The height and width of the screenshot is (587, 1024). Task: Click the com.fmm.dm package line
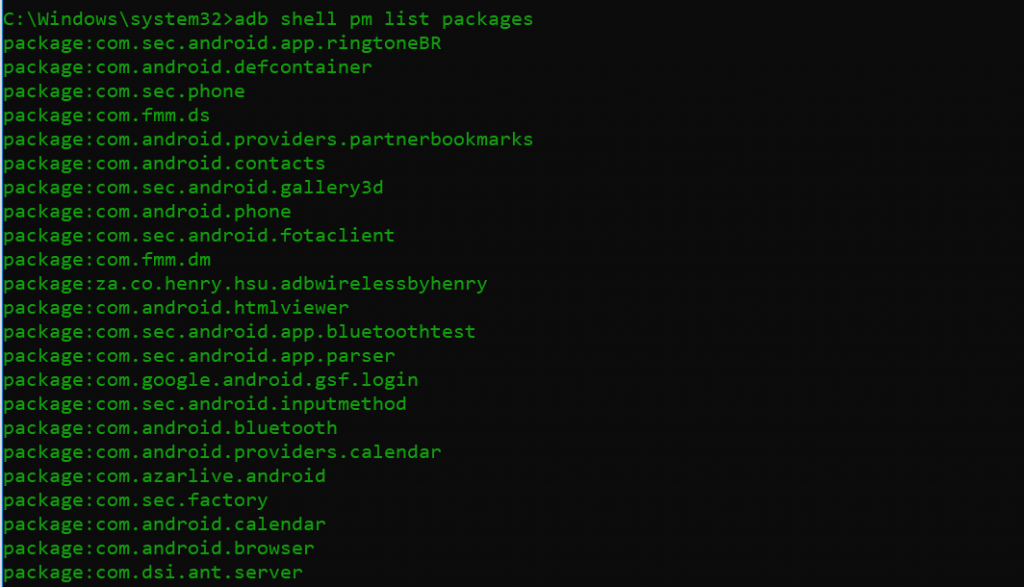(107, 260)
